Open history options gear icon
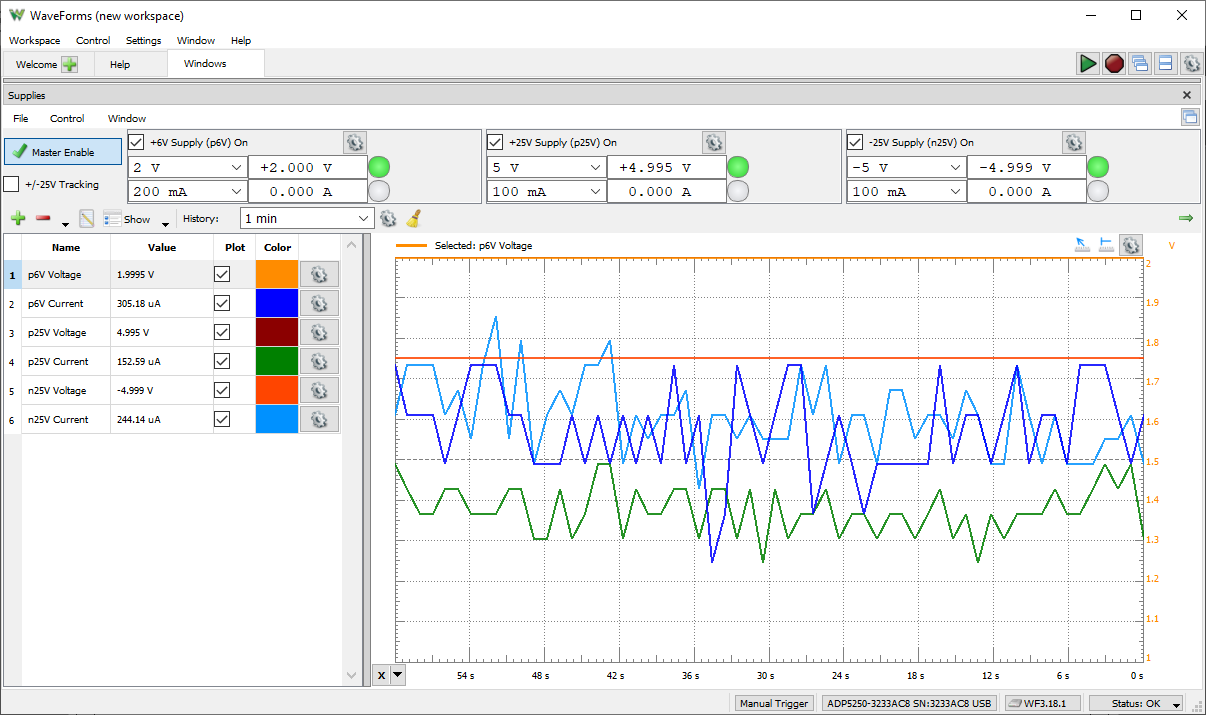This screenshot has height=715, width=1206. point(389,218)
